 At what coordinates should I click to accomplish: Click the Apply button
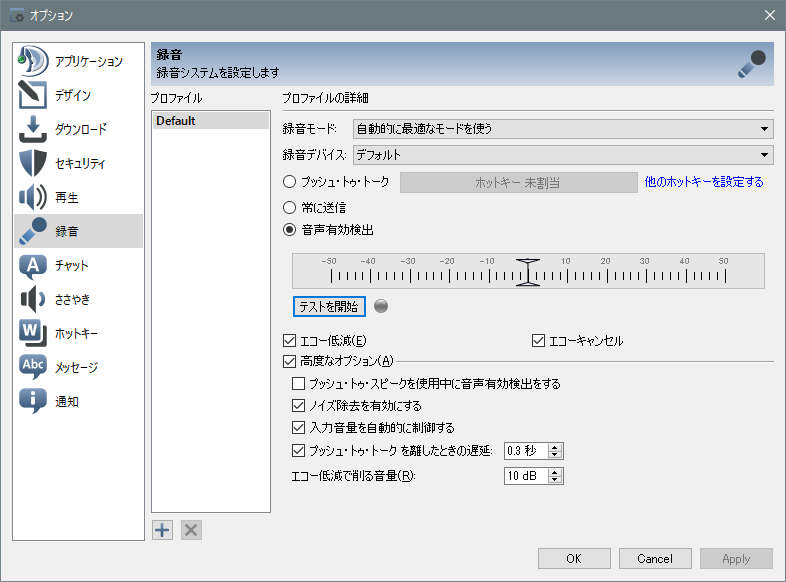click(x=736, y=558)
